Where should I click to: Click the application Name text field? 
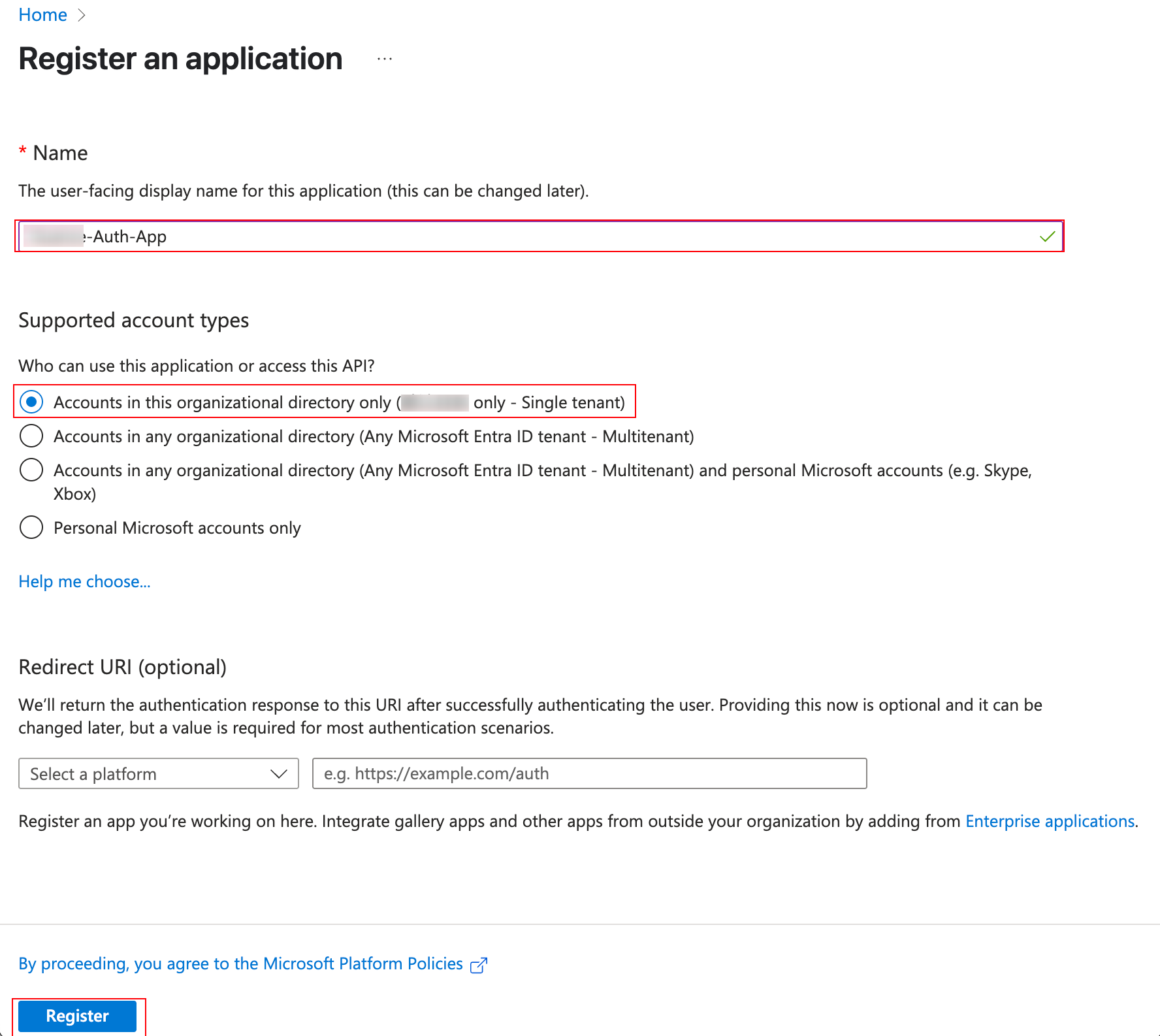point(523,236)
